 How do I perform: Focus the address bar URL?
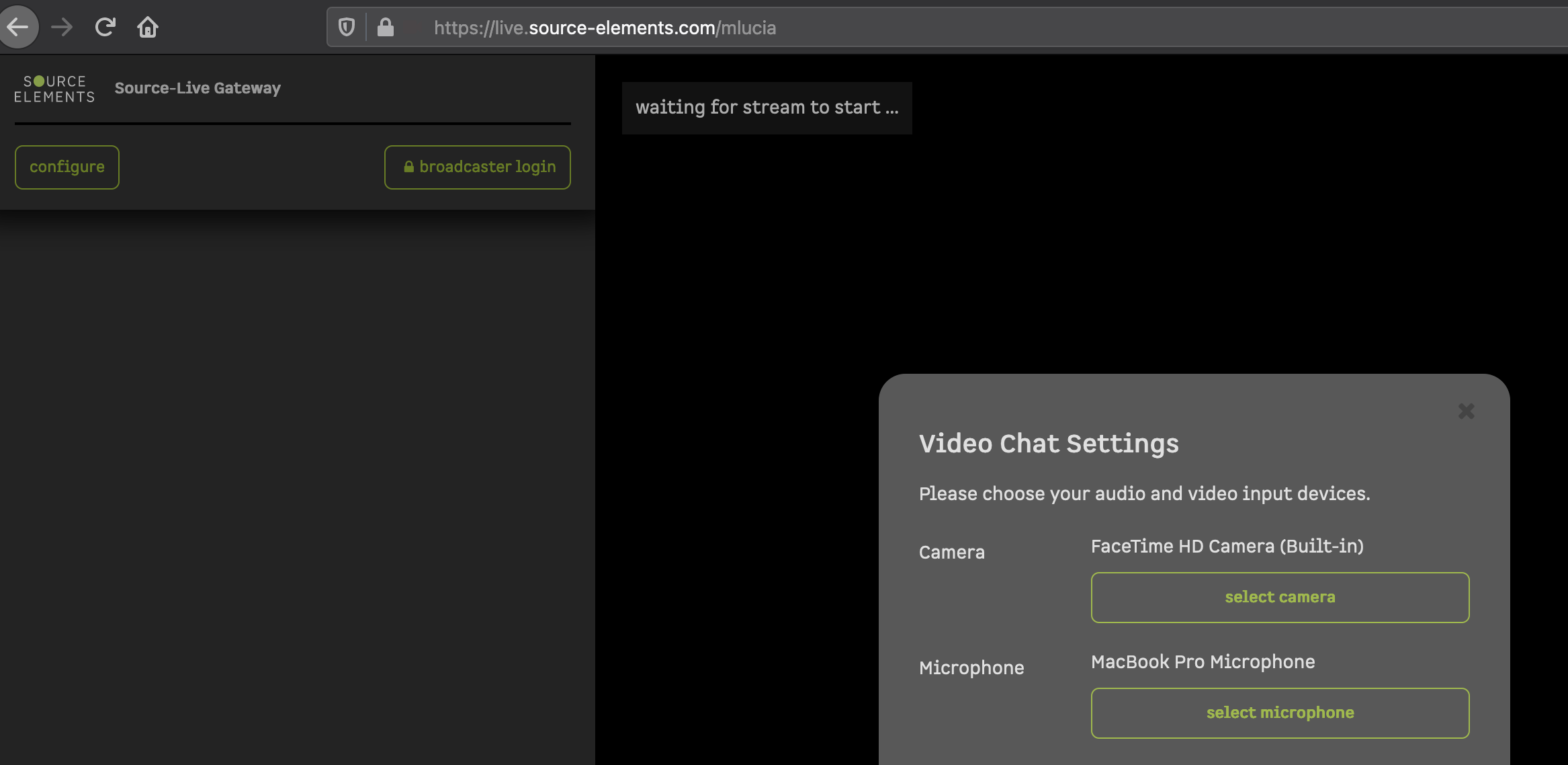pos(605,28)
